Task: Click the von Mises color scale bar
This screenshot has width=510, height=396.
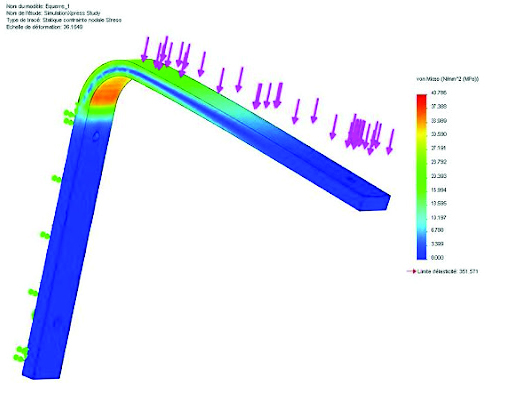Action: click(421, 177)
